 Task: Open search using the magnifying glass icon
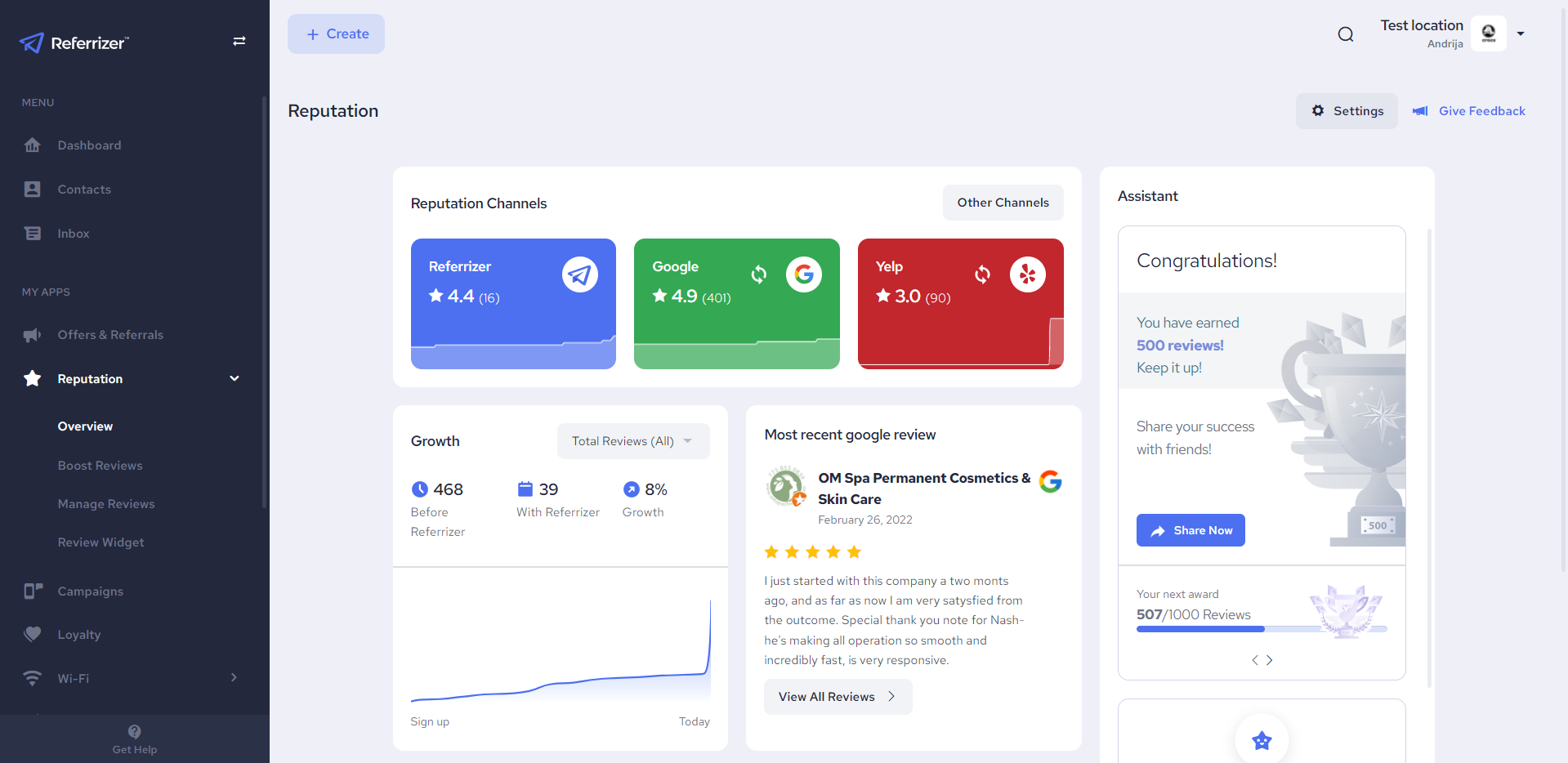click(1345, 34)
